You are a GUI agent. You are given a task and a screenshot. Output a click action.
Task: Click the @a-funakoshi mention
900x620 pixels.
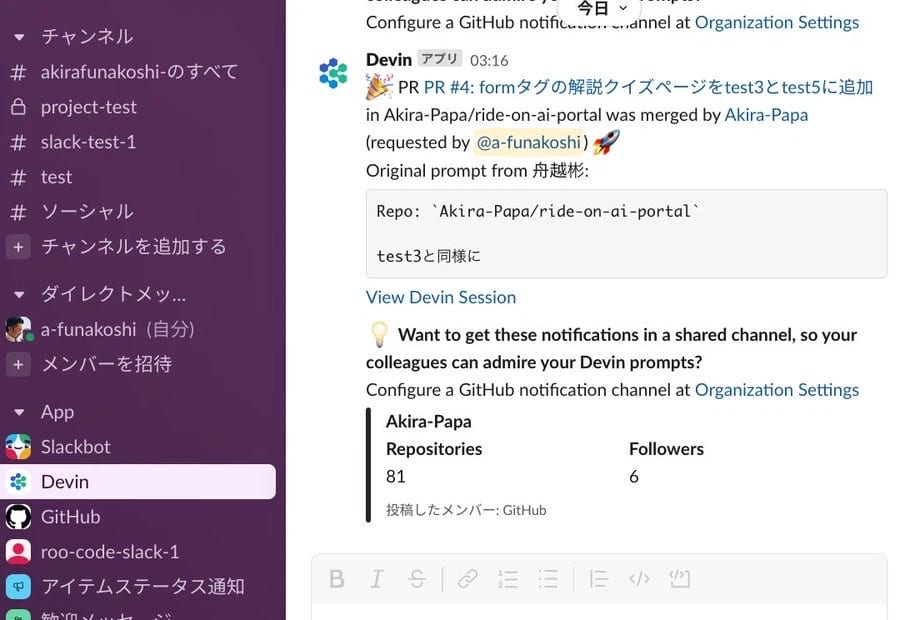pos(529,142)
